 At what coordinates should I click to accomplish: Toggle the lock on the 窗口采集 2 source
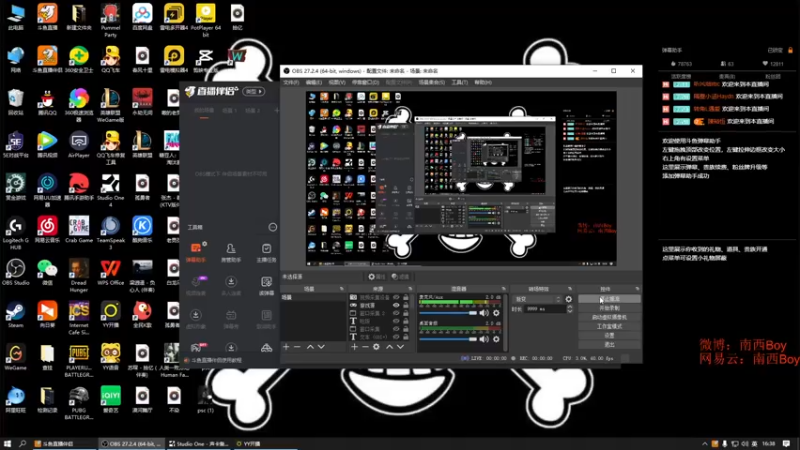click(x=406, y=313)
